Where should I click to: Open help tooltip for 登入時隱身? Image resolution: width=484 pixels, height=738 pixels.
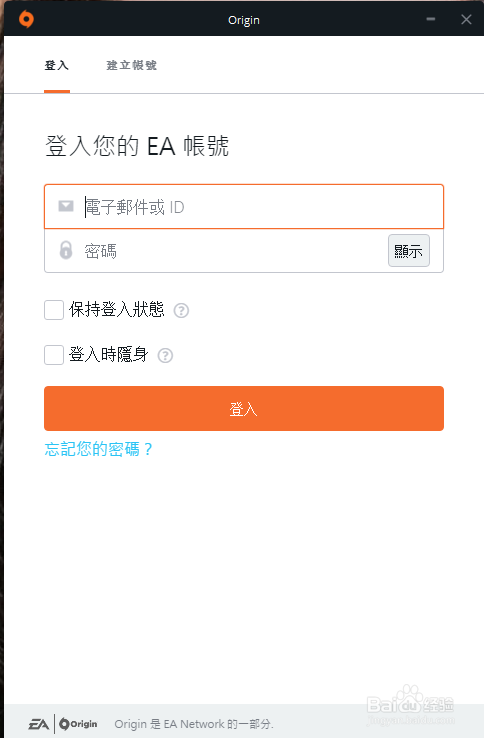pyautogui.click(x=165, y=355)
